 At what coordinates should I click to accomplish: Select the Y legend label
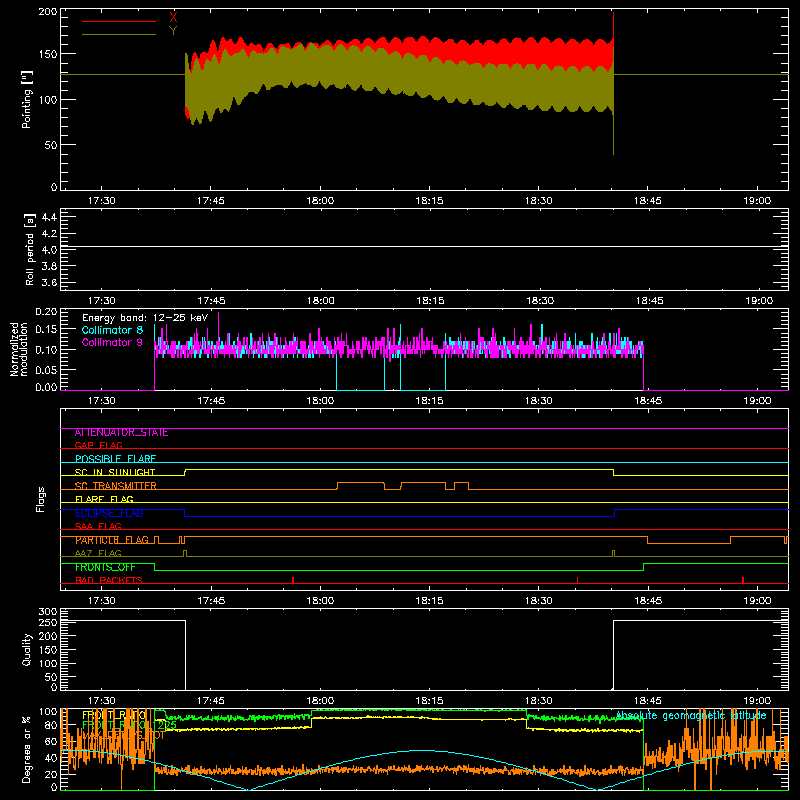173,31
